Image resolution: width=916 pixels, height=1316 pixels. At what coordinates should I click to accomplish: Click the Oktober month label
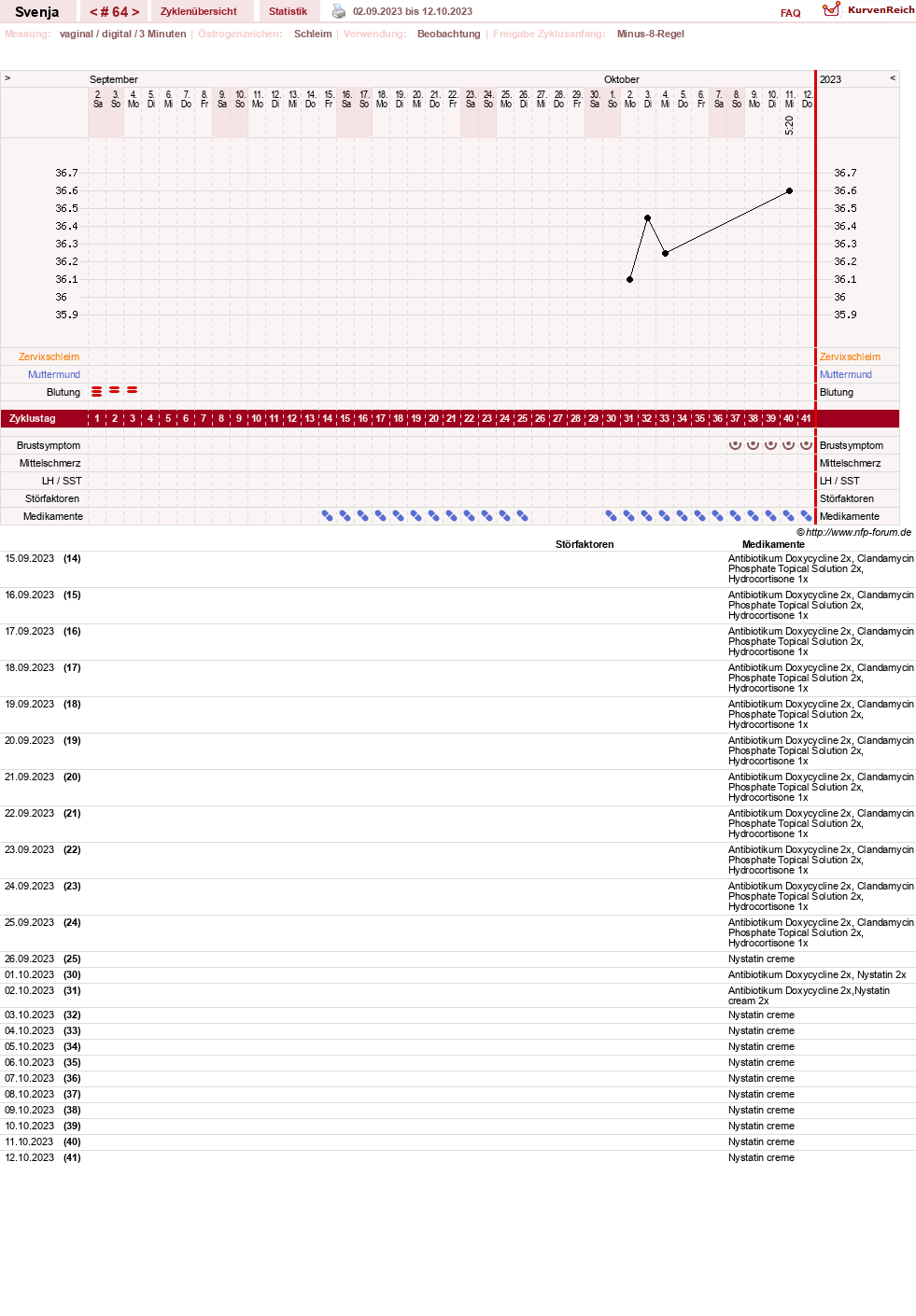[622, 79]
